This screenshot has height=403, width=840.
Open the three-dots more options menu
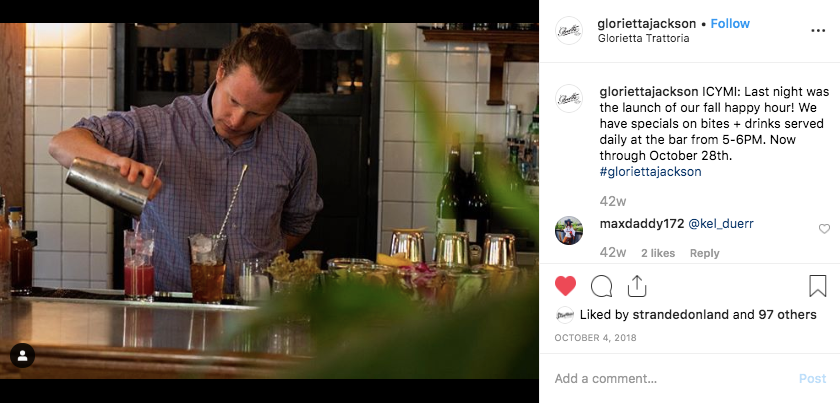(x=818, y=31)
